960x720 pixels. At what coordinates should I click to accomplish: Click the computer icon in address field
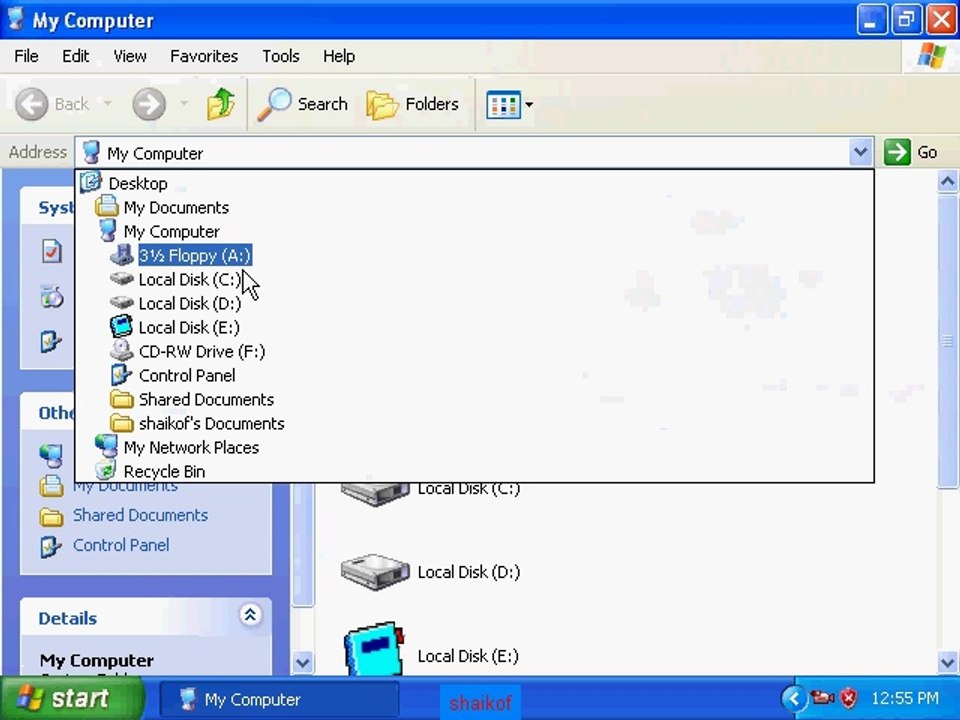91,152
